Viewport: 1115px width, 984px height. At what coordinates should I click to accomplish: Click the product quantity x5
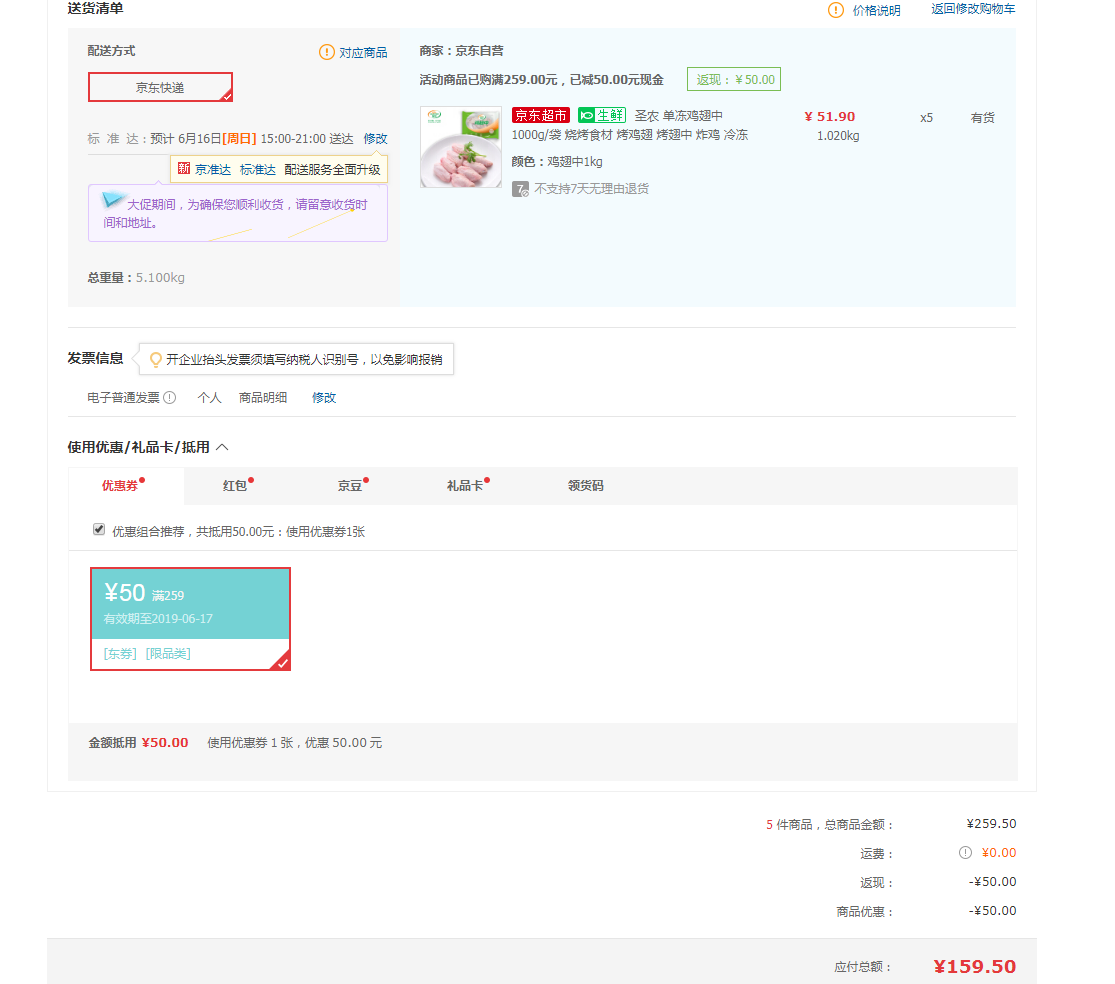pos(926,118)
